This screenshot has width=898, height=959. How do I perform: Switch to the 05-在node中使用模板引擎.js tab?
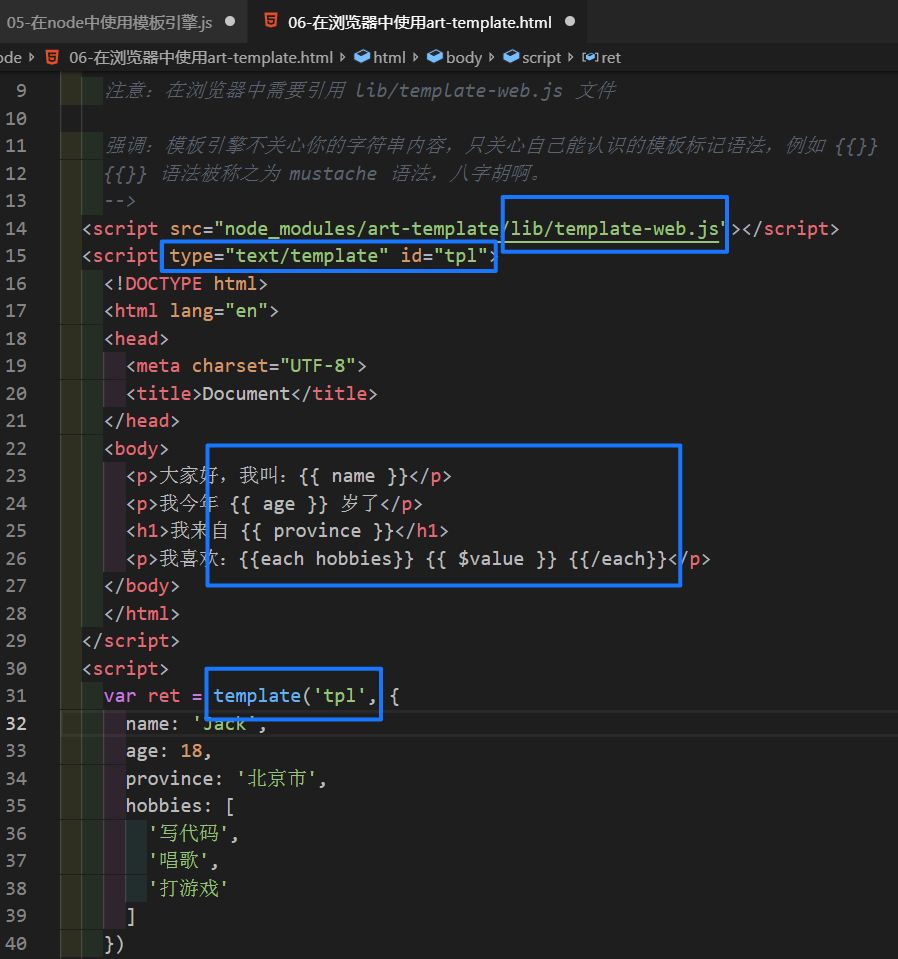pos(109,23)
